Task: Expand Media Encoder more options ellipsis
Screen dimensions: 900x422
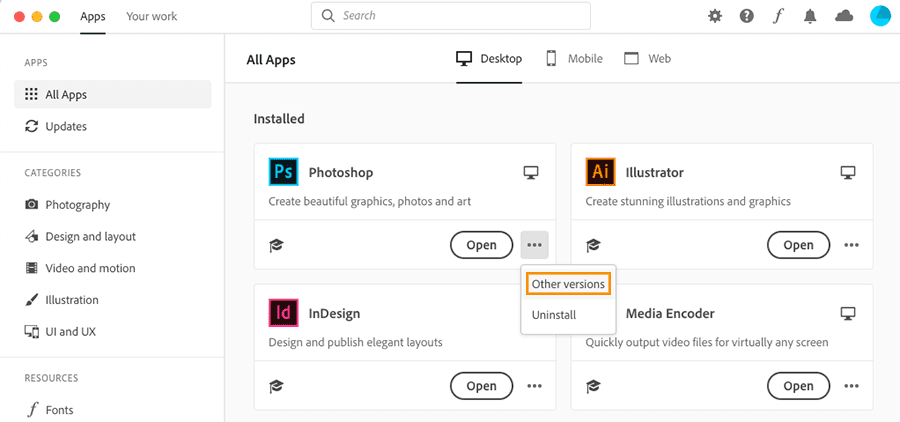Action: [851, 385]
